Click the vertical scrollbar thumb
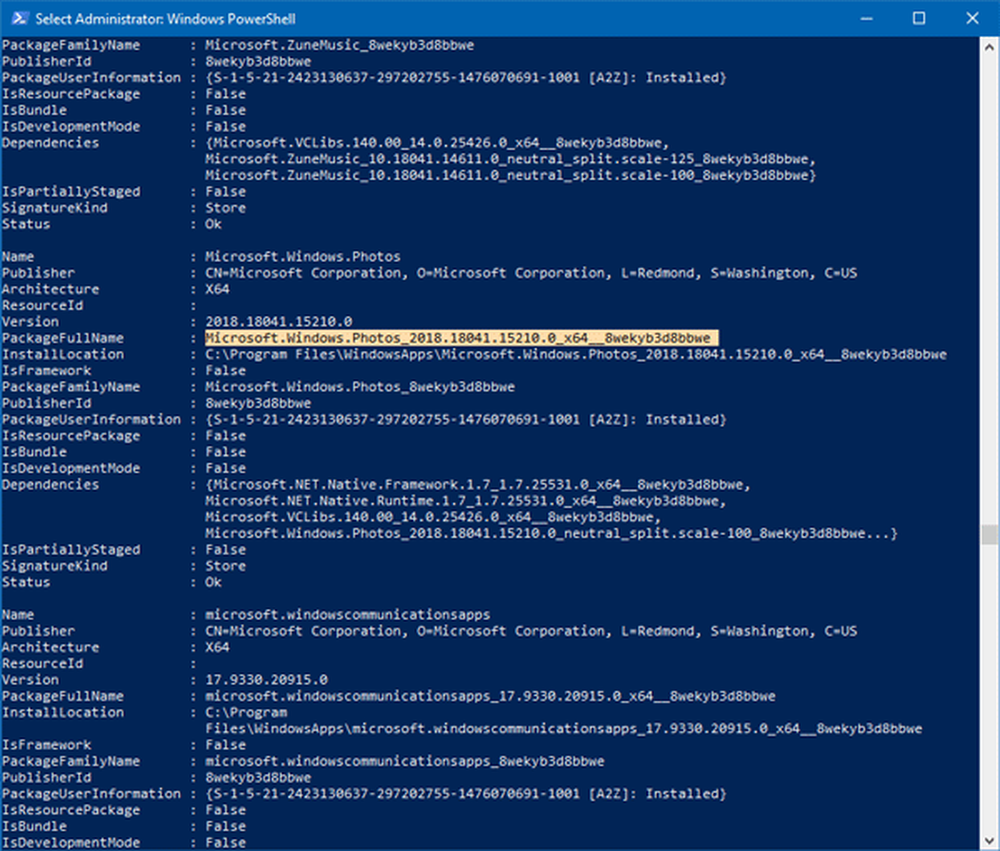The height and width of the screenshot is (851, 1000). click(x=989, y=533)
